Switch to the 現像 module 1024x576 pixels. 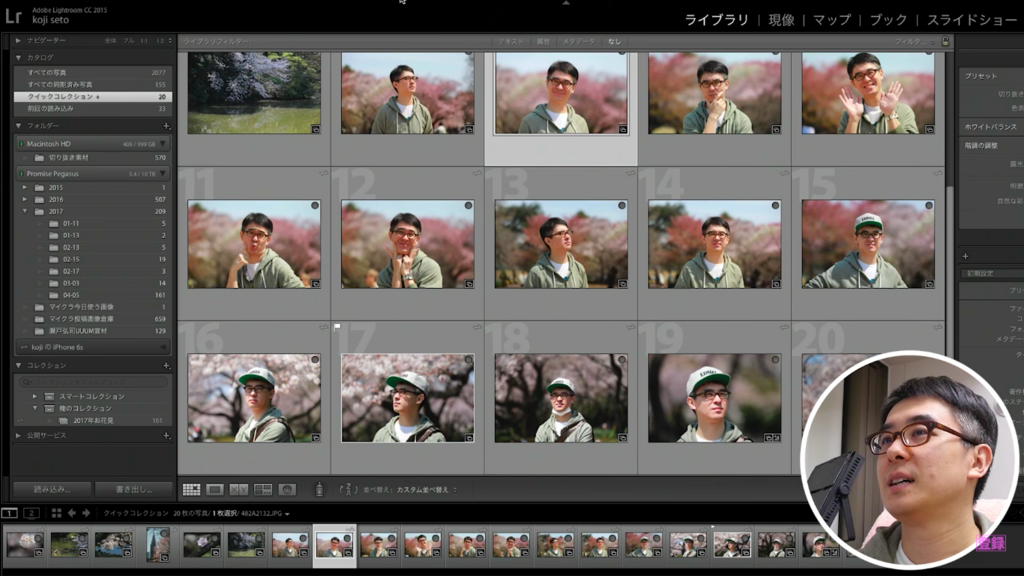tap(781, 20)
